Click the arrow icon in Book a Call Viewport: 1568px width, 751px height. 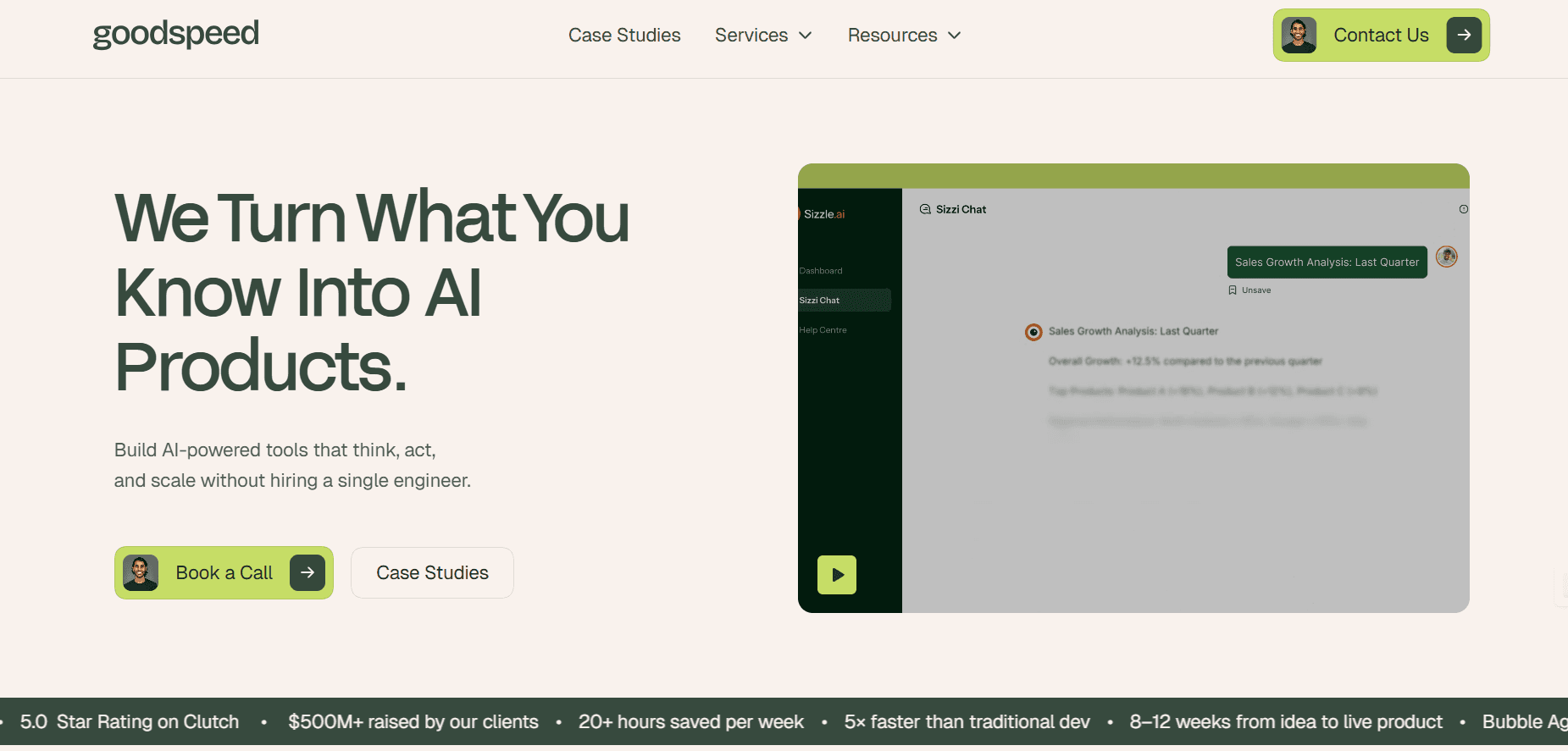click(x=308, y=572)
